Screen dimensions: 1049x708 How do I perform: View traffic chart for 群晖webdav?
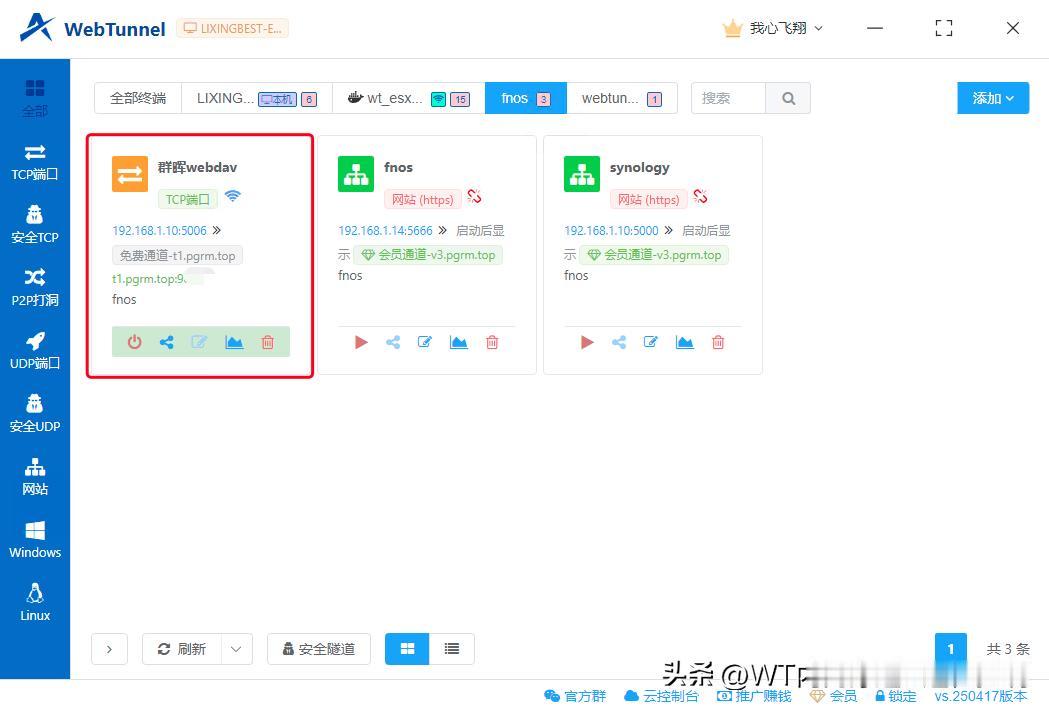pyautogui.click(x=234, y=342)
